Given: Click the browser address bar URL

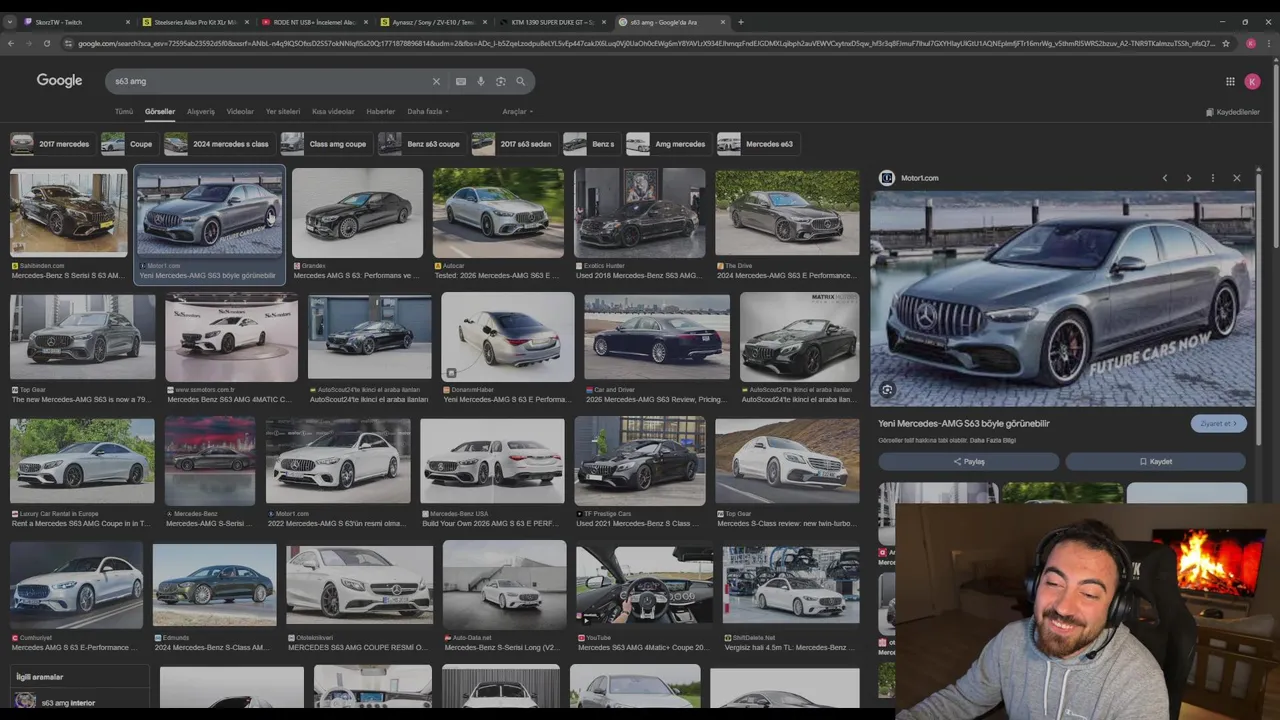Looking at the screenshot, I should [645, 43].
